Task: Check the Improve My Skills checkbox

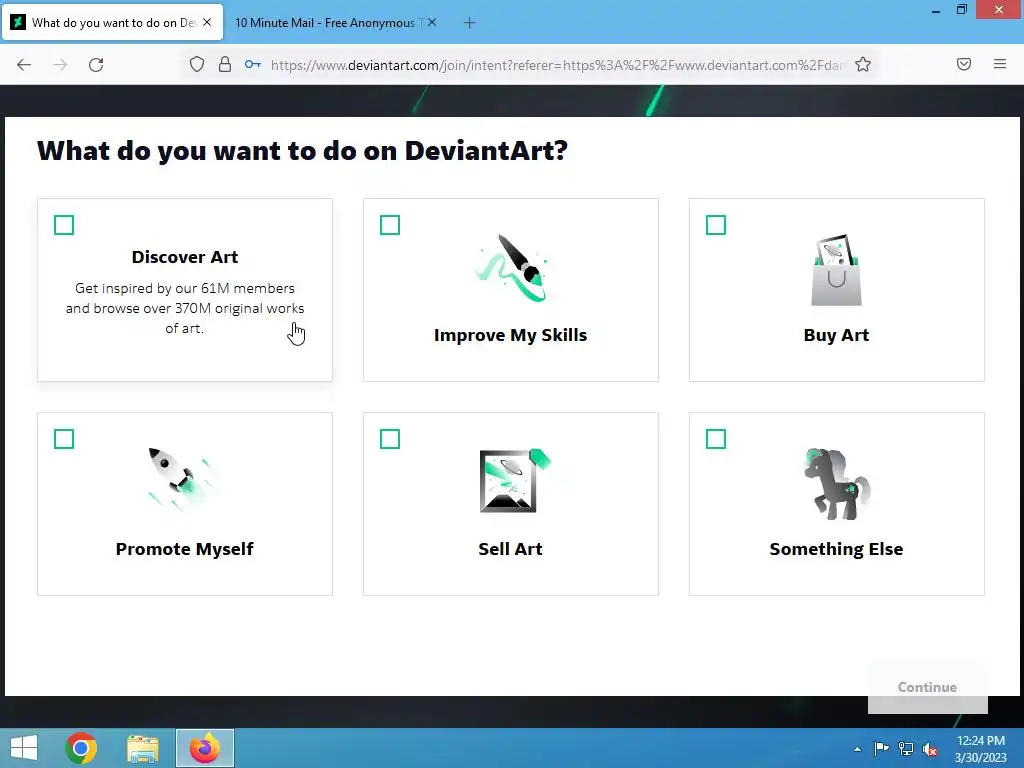Action: pos(390,225)
